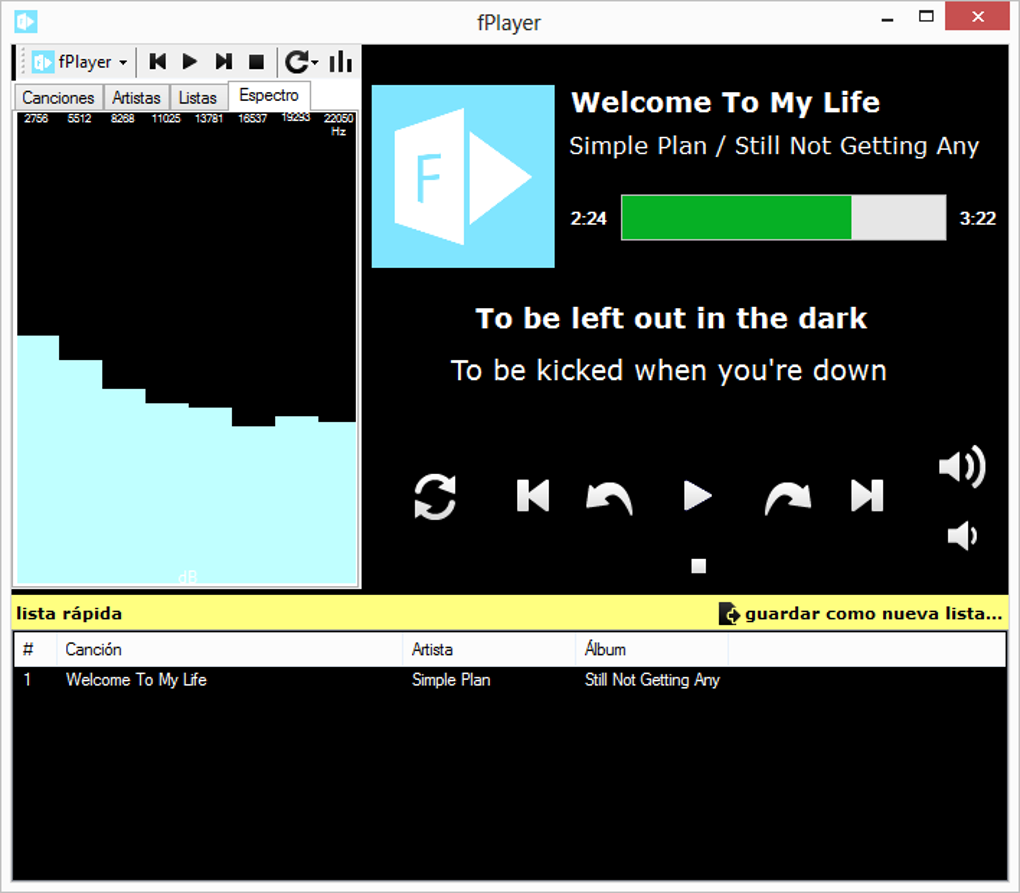Decrease volume with the quiet speaker icon
This screenshot has width=1020, height=893.
963,536
